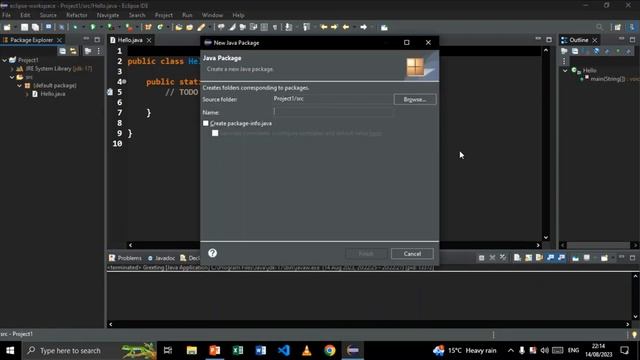
Task: Click the Collapse All icon in Package Explorer
Action: click(x=62, y=51)
